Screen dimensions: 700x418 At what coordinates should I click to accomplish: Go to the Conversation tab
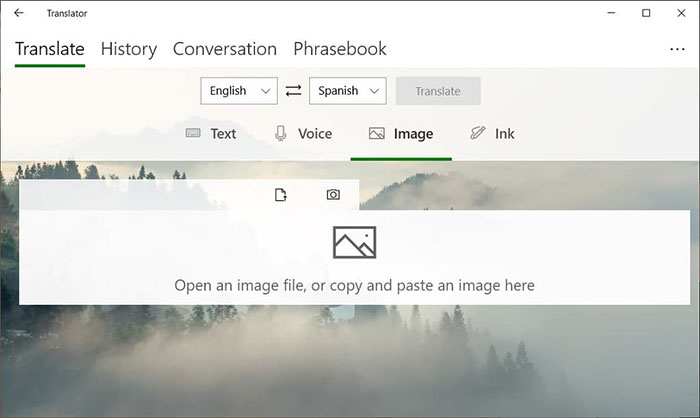pos(225,49)
